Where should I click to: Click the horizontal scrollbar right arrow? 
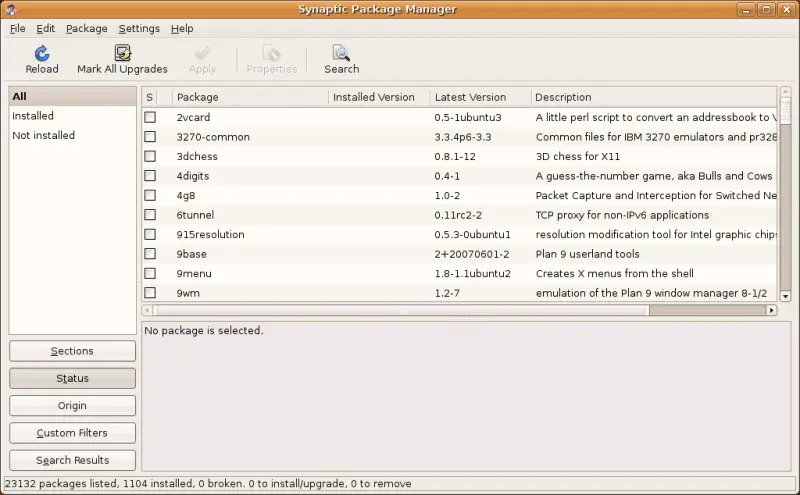[x=771, y=310]
